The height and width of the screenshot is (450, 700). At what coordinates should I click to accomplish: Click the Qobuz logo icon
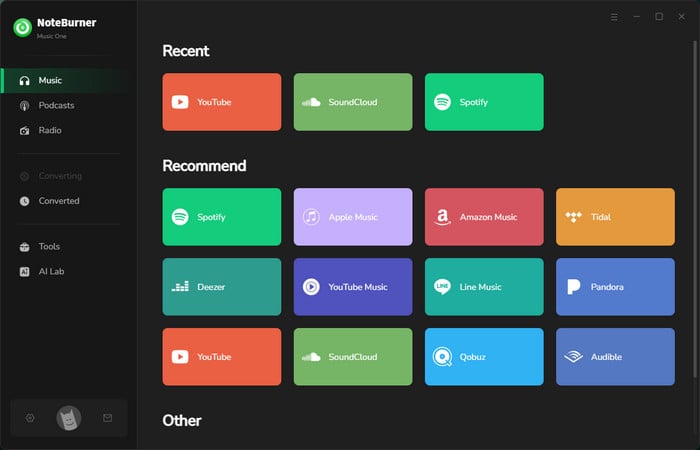442,357
